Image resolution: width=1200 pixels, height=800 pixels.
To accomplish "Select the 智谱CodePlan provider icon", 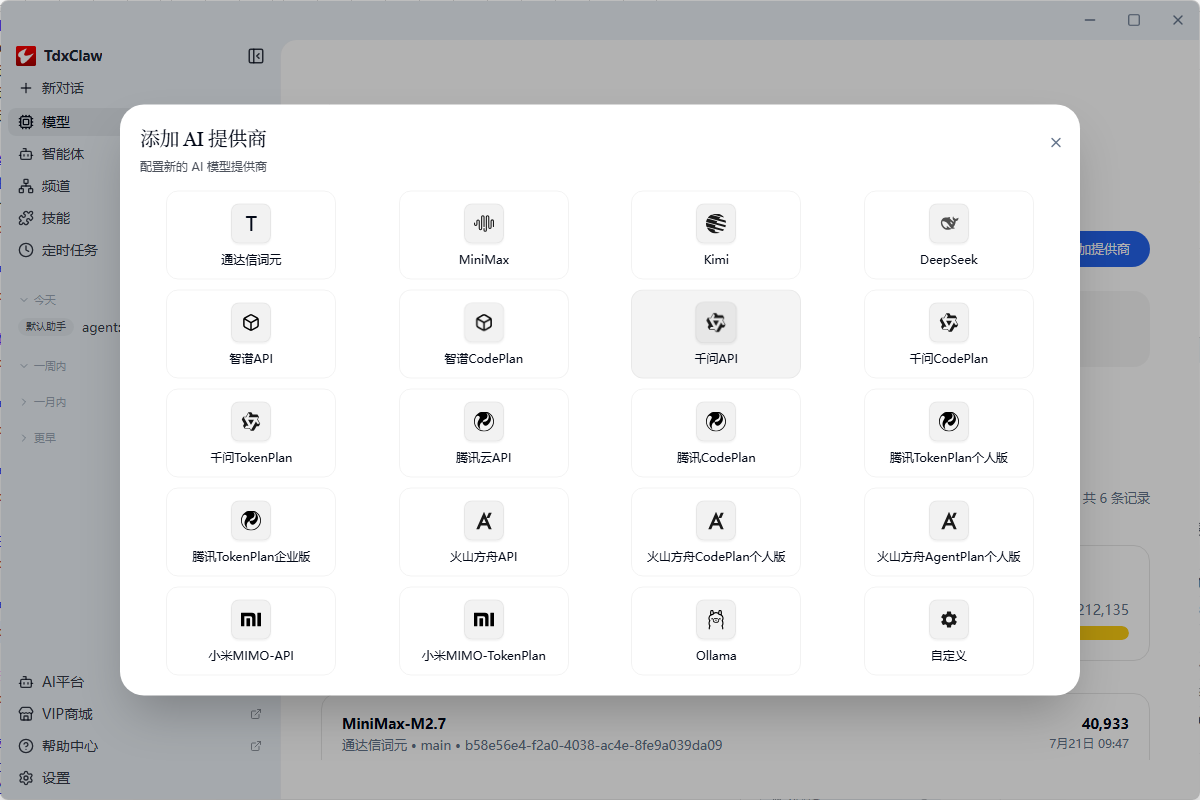I will [x=484, y=323].
